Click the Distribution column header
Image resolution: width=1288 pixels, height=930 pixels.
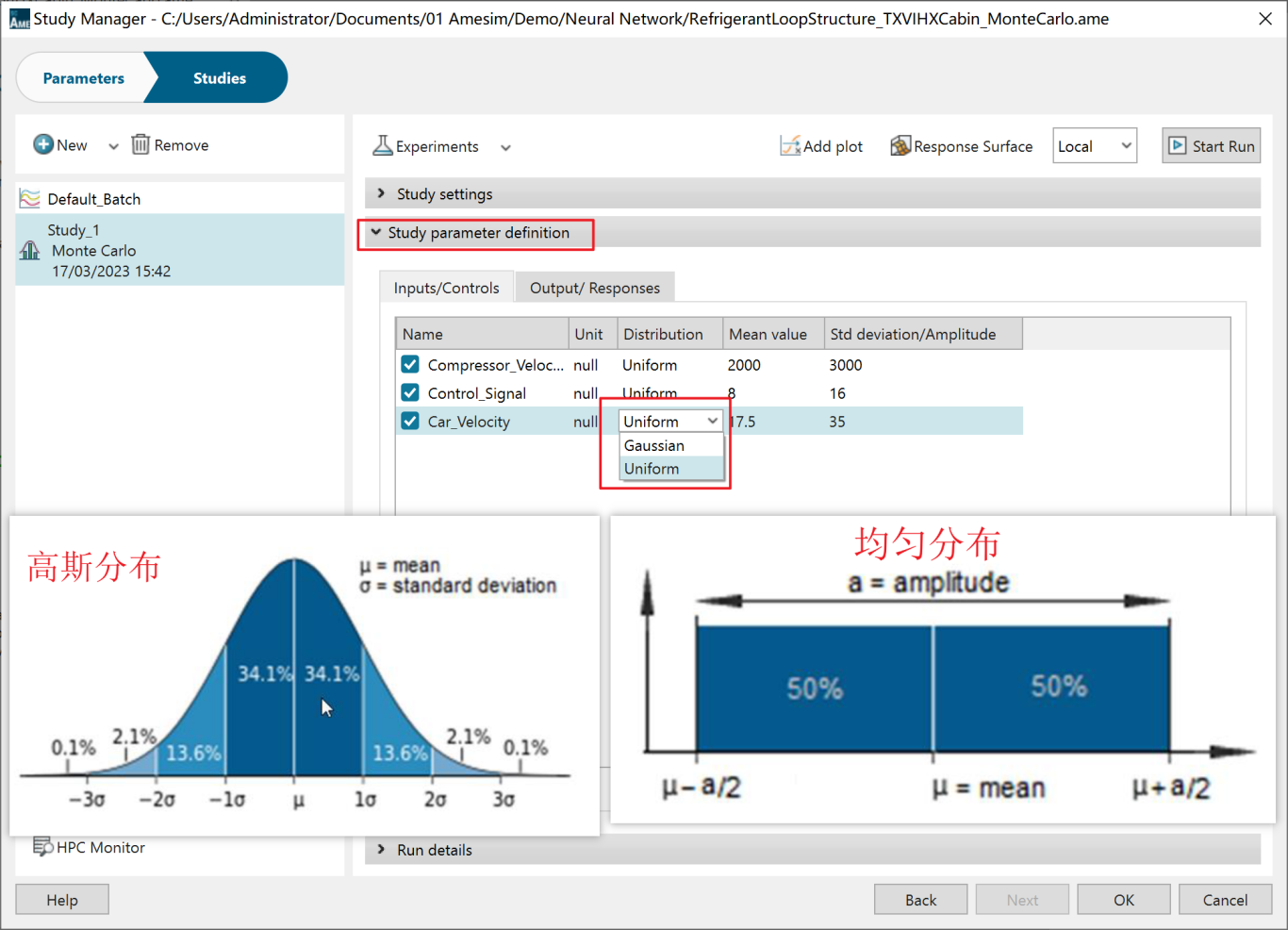[669, 334]
